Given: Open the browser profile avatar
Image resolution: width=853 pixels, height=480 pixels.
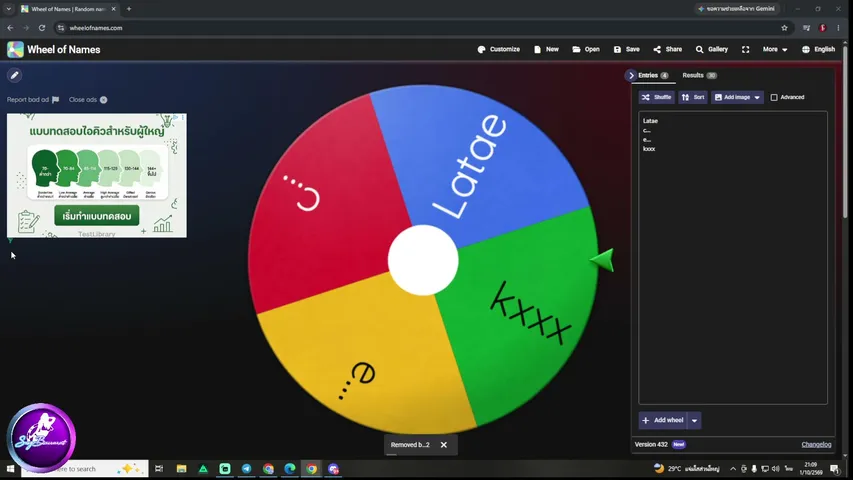Looking at the screenshot, I should [x=823, y=28].
